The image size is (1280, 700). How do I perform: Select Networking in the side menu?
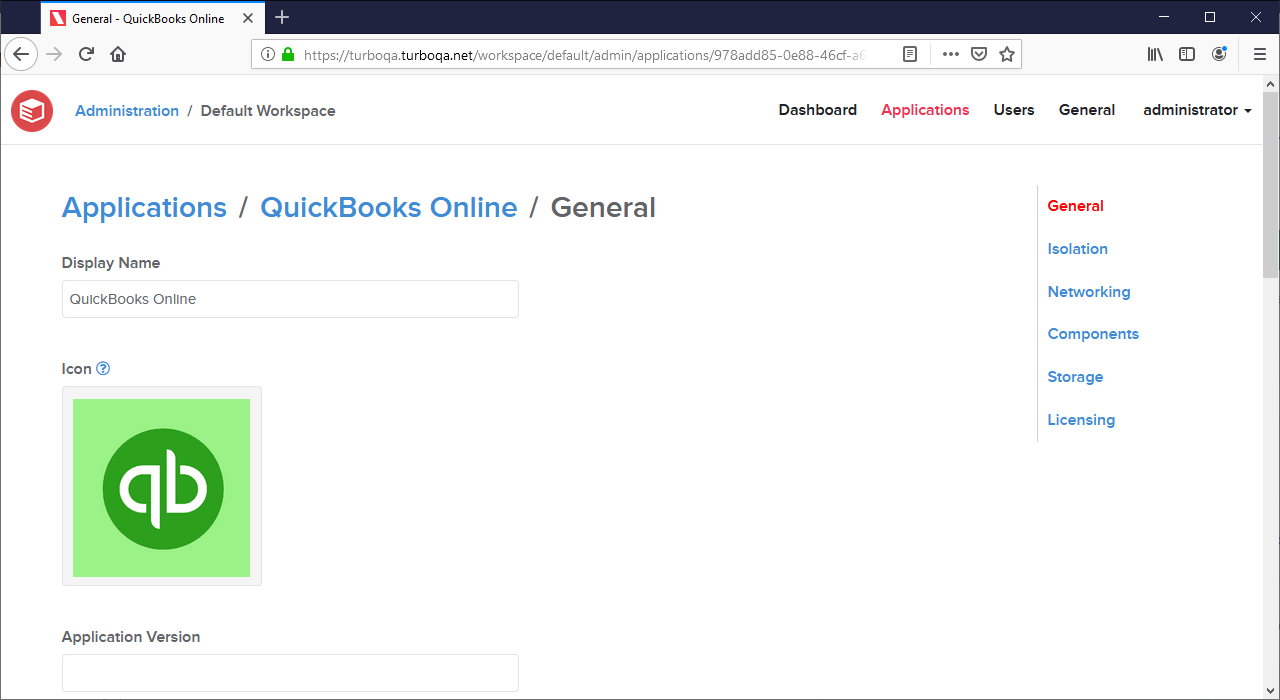1089,292
